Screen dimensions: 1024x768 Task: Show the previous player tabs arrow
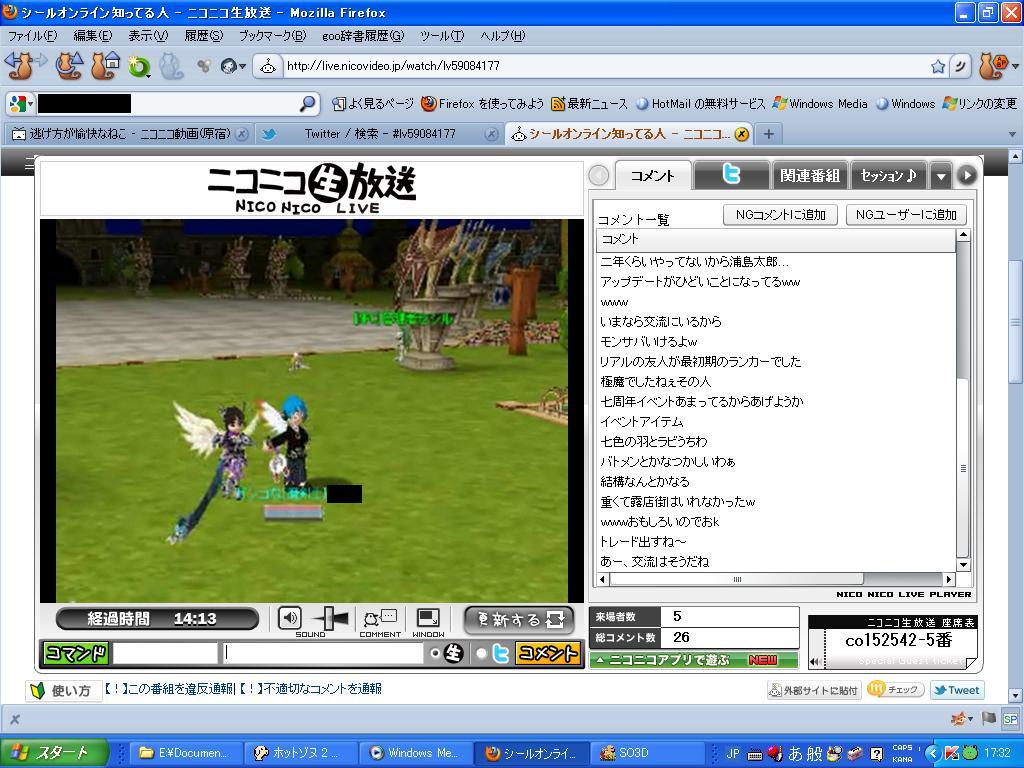pyautogui.click(x=599, y=175)
